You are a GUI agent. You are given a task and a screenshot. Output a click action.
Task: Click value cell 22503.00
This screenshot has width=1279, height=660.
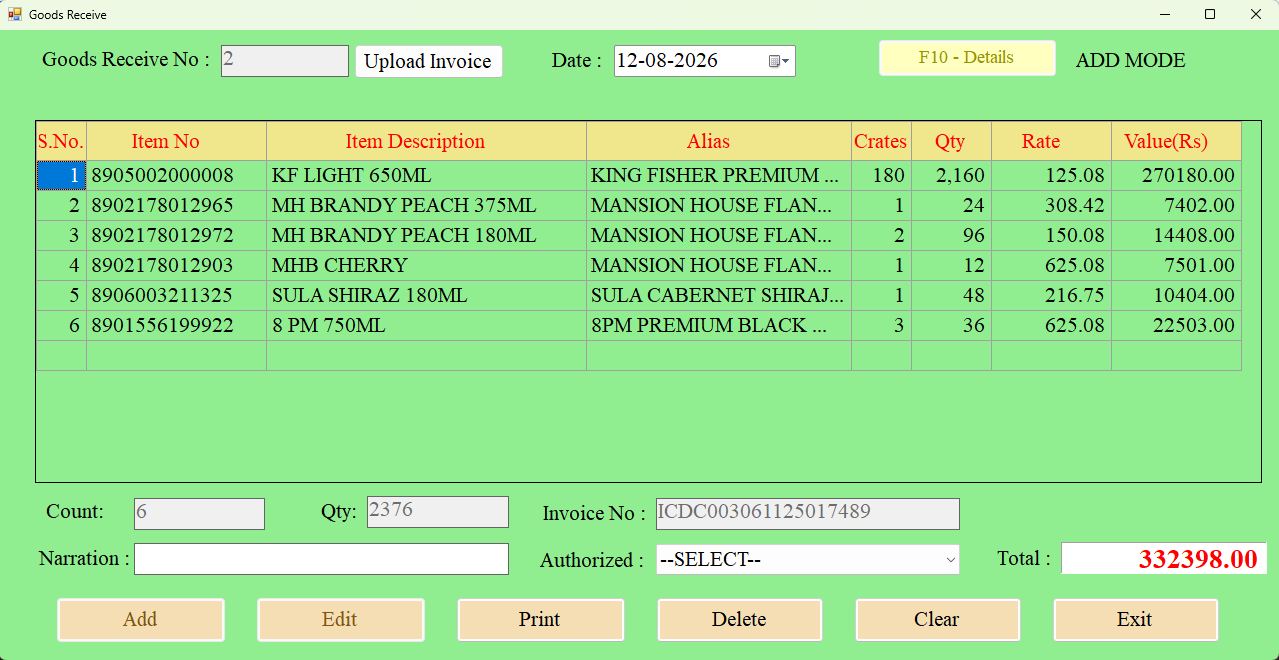(1176, 326)
